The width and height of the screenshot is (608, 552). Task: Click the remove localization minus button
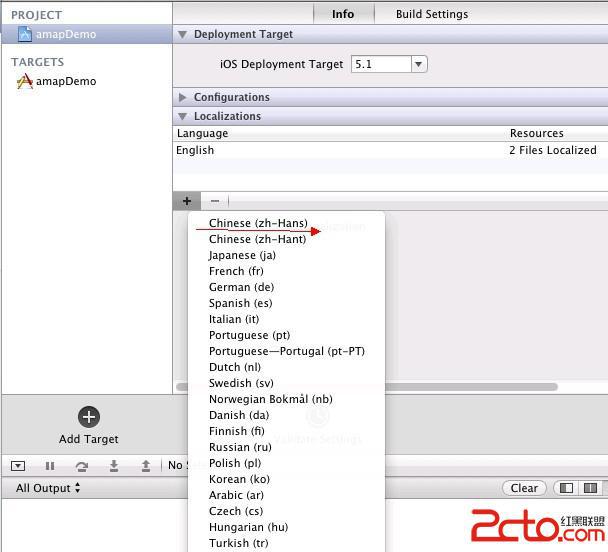(215, 201)
